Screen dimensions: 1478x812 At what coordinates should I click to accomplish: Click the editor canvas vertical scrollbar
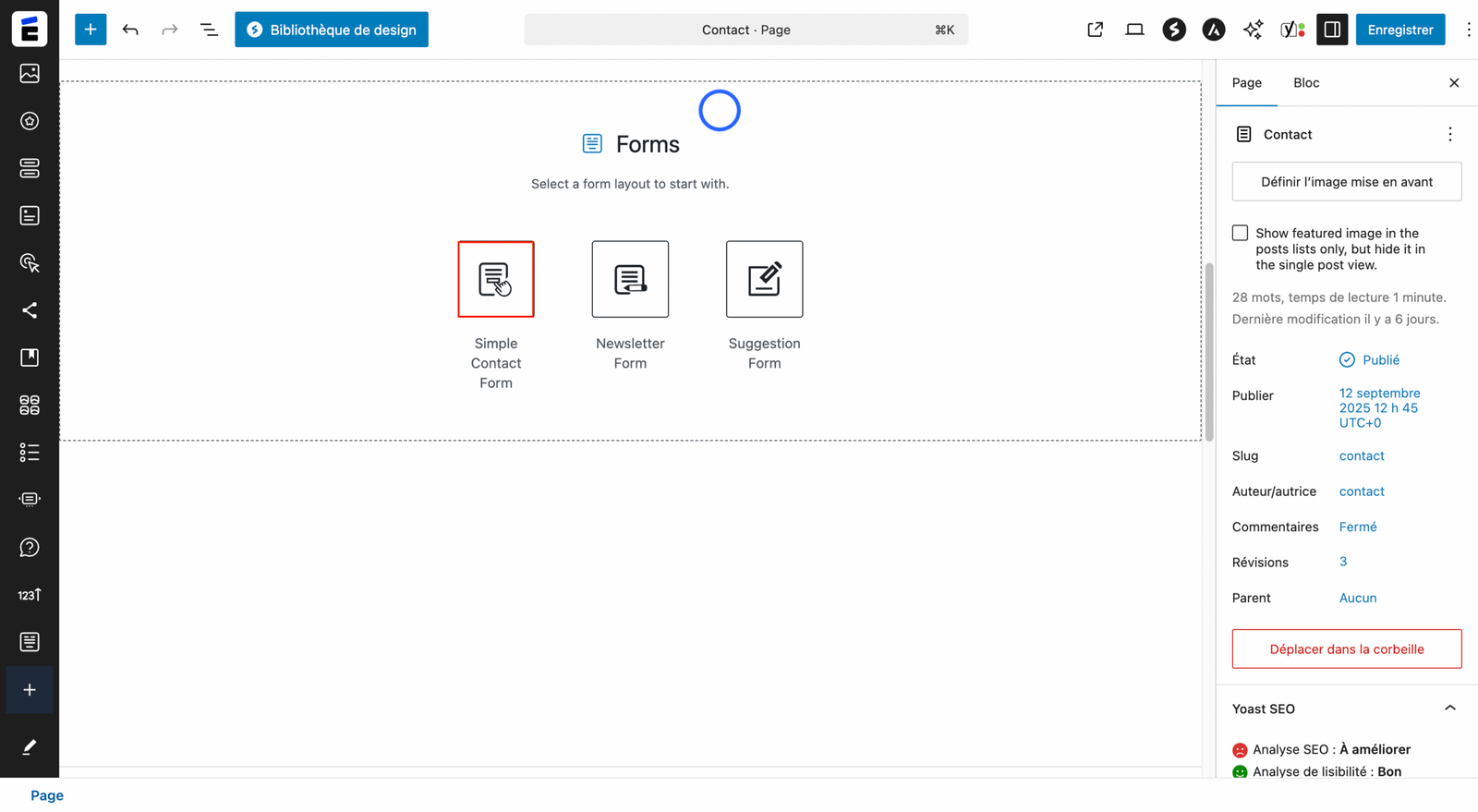pos(1208,351)
